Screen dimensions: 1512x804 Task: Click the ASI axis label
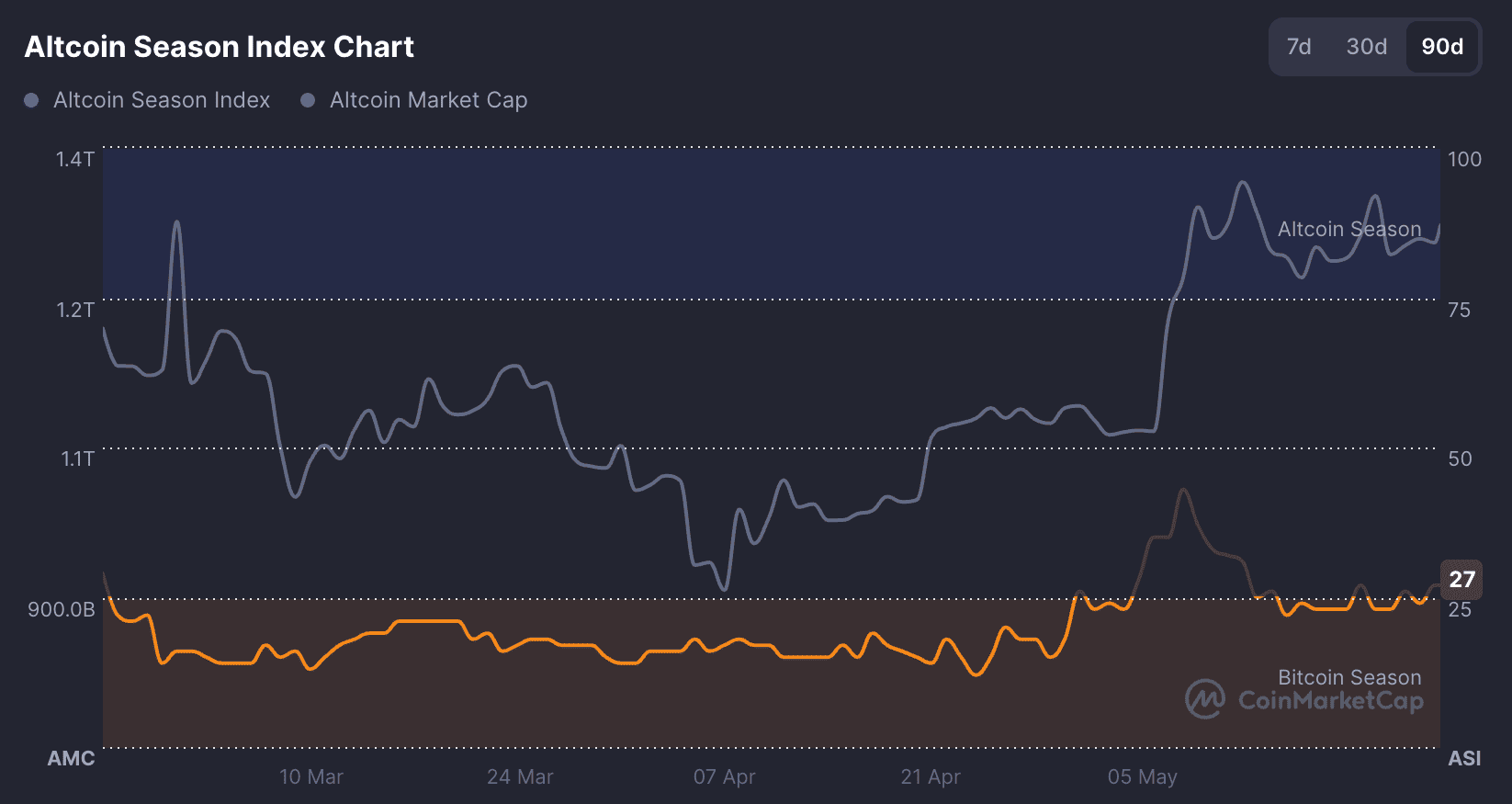[x=1464, y=759]
